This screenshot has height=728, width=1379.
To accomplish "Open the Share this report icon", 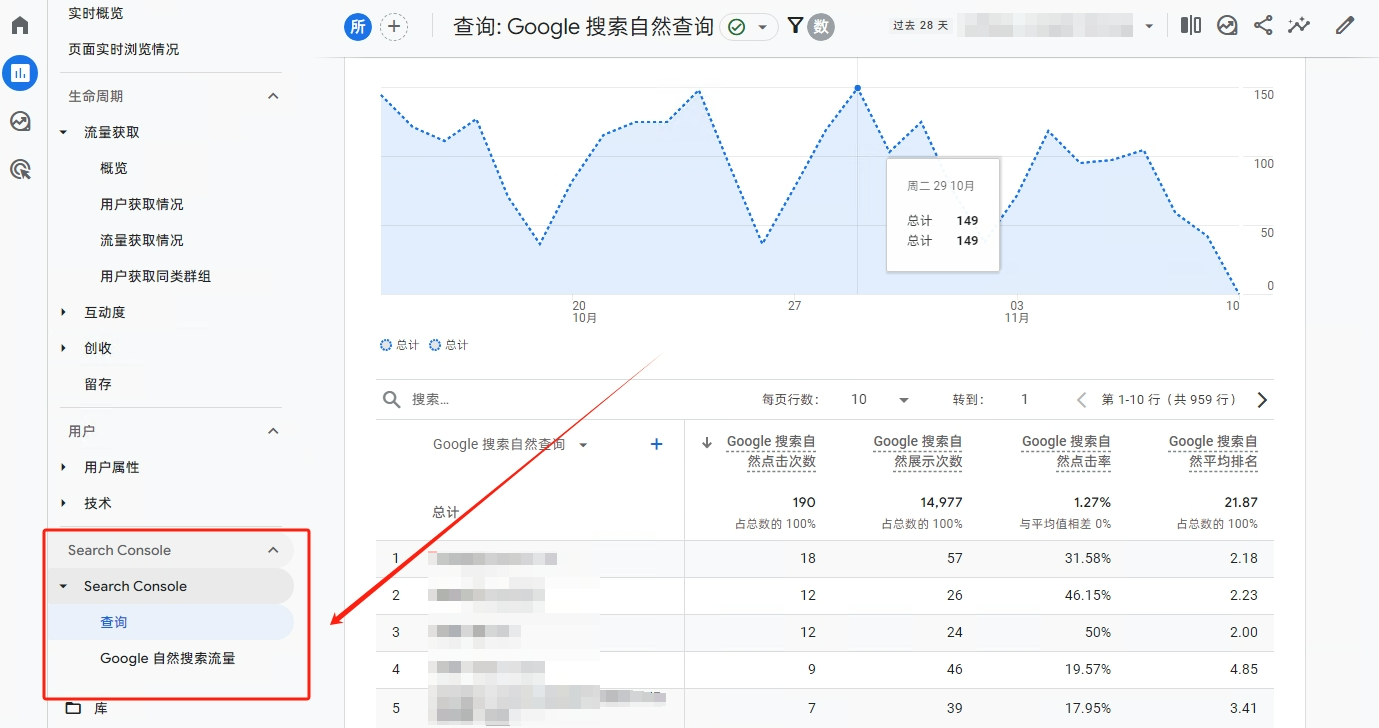I will point(1263,24).
